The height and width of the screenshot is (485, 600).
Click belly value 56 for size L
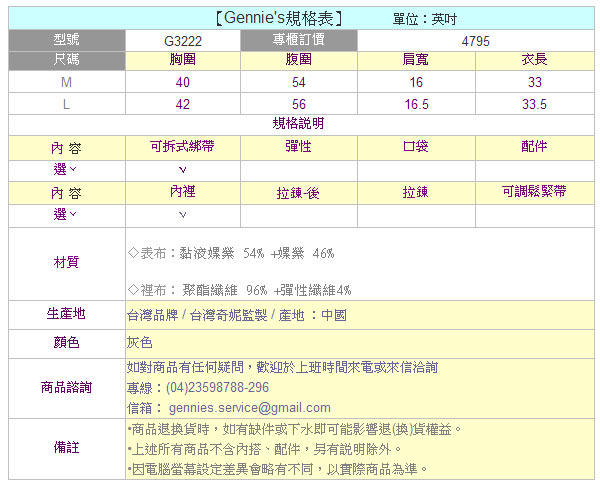click(298, 104)
